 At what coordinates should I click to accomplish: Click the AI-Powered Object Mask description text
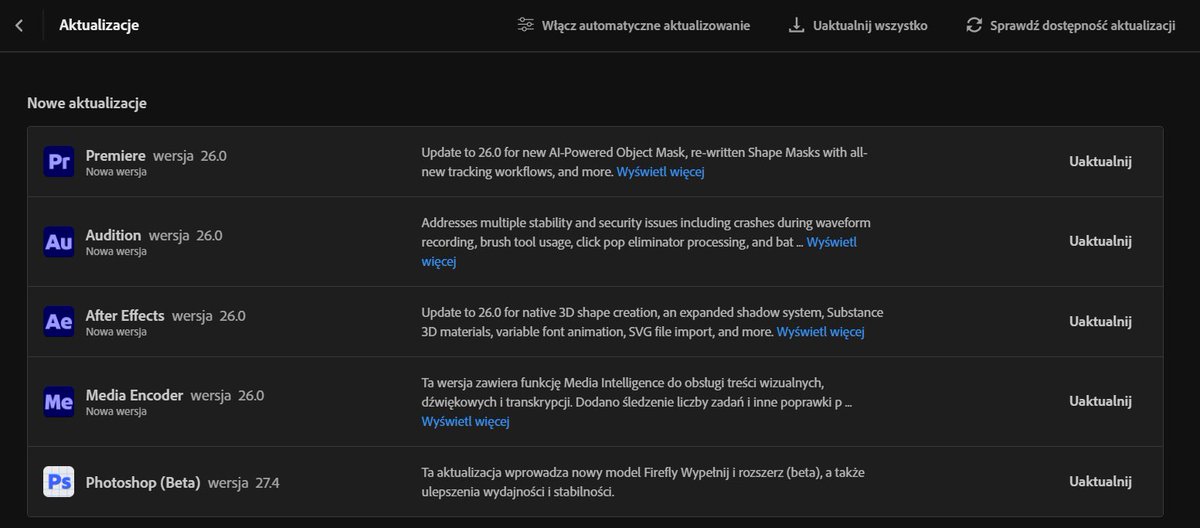point(645,162)
